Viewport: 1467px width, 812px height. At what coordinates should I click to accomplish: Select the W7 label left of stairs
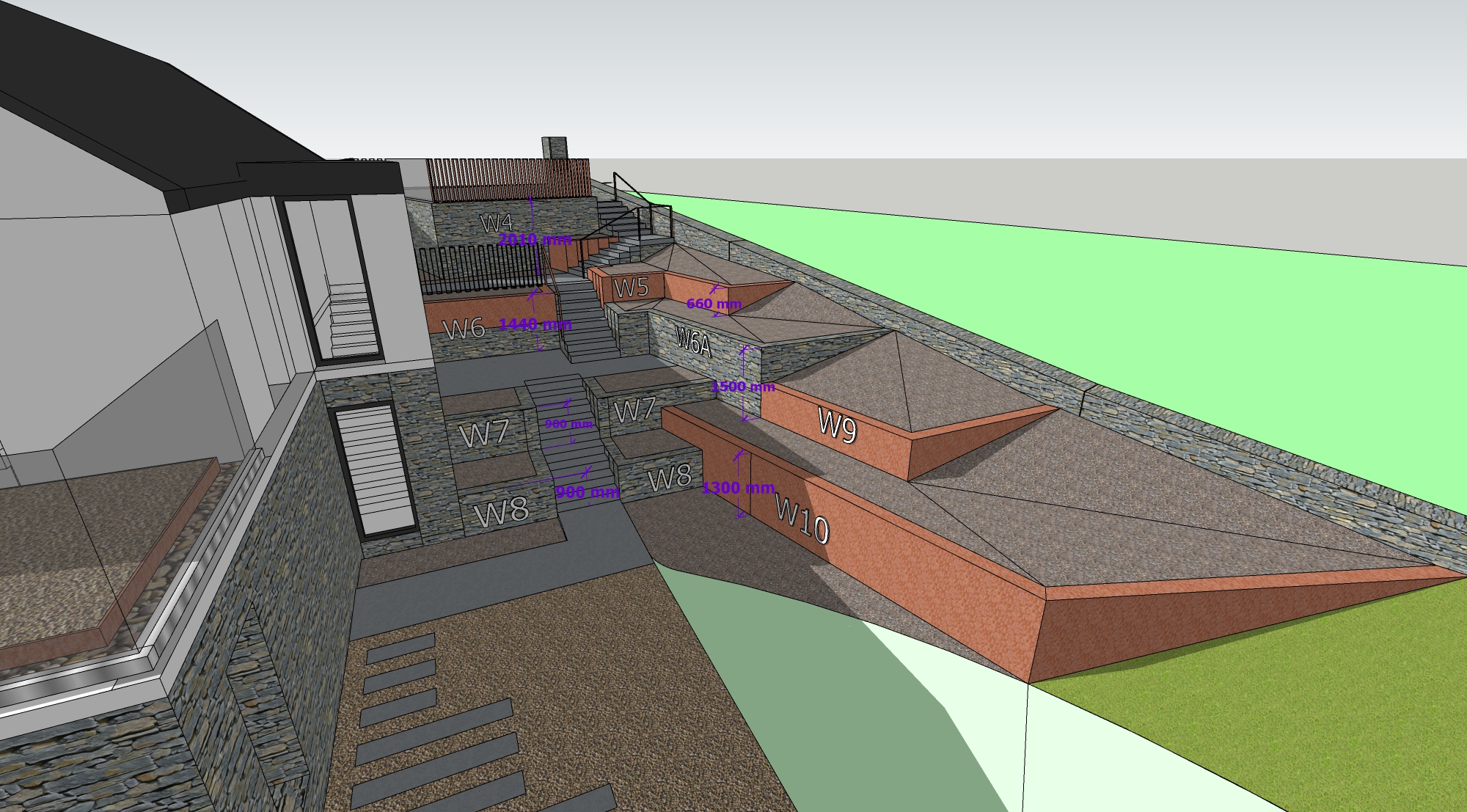pos(485,434)
